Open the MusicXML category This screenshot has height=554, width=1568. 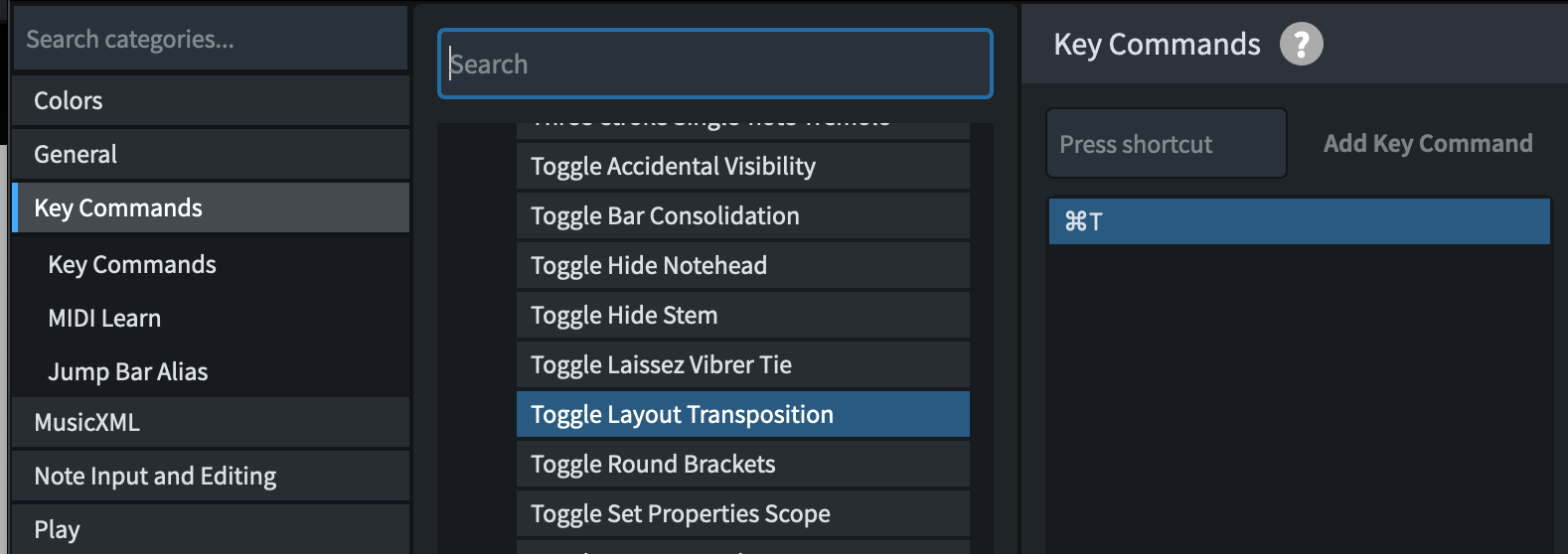210,423
